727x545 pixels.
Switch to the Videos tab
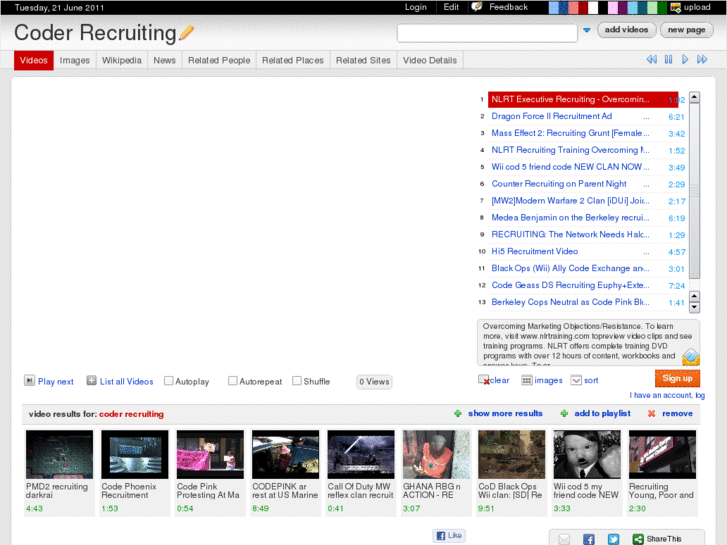(x=33, y=60)
